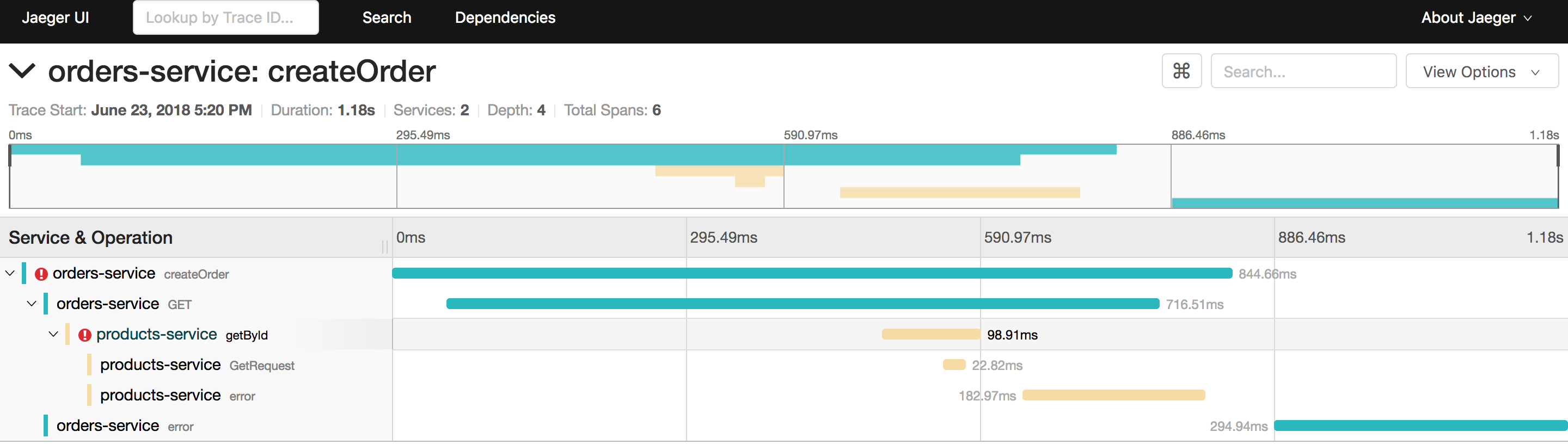Screen dimensions: 1568x444
Task: Click the Service & Operation header
Action: click(x=91, y=238)
